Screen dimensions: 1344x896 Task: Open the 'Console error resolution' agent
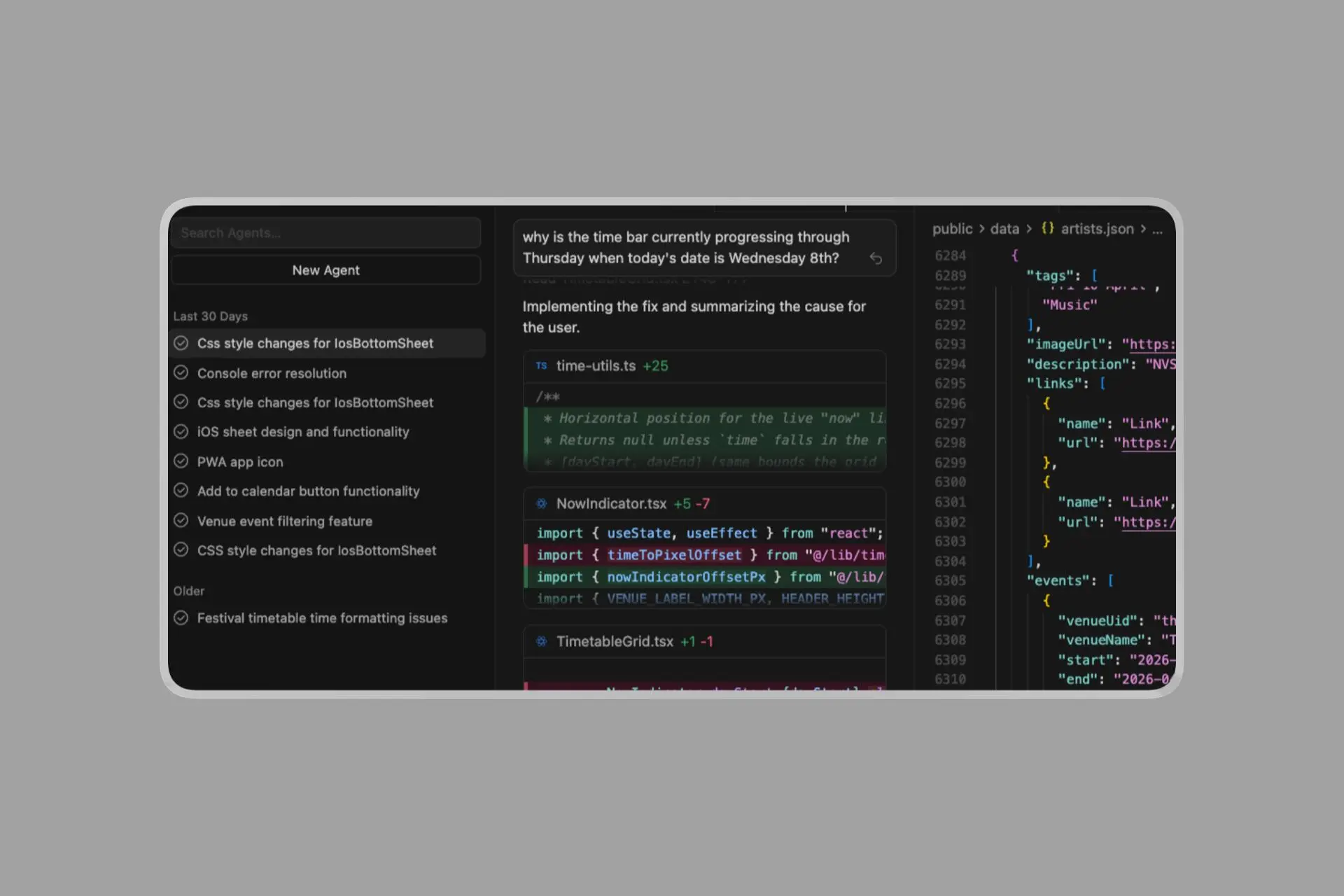pyautogui.click(x=327, y=373)
